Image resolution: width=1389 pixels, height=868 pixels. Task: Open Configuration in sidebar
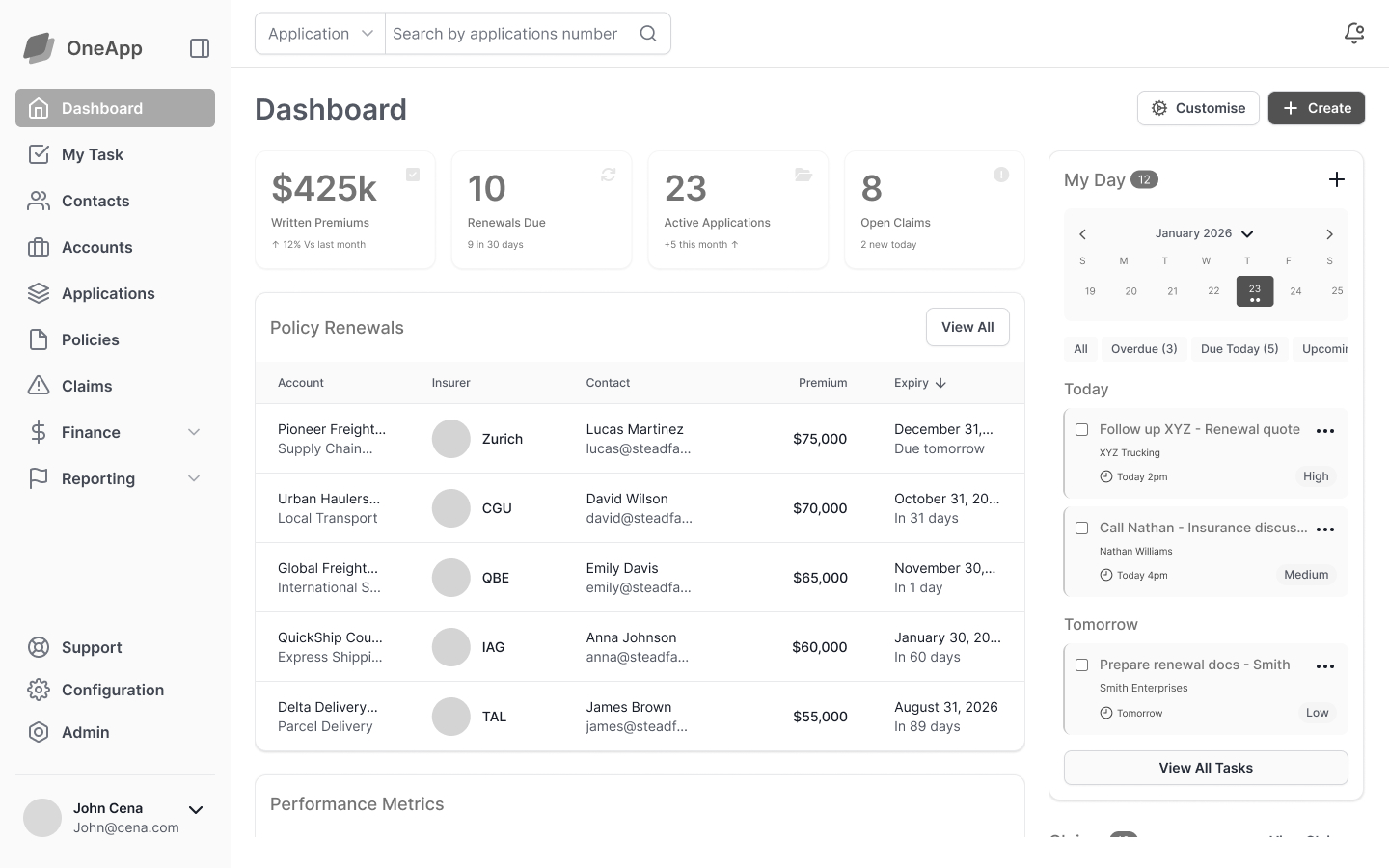pyautogui.click(x=115, y=690)
